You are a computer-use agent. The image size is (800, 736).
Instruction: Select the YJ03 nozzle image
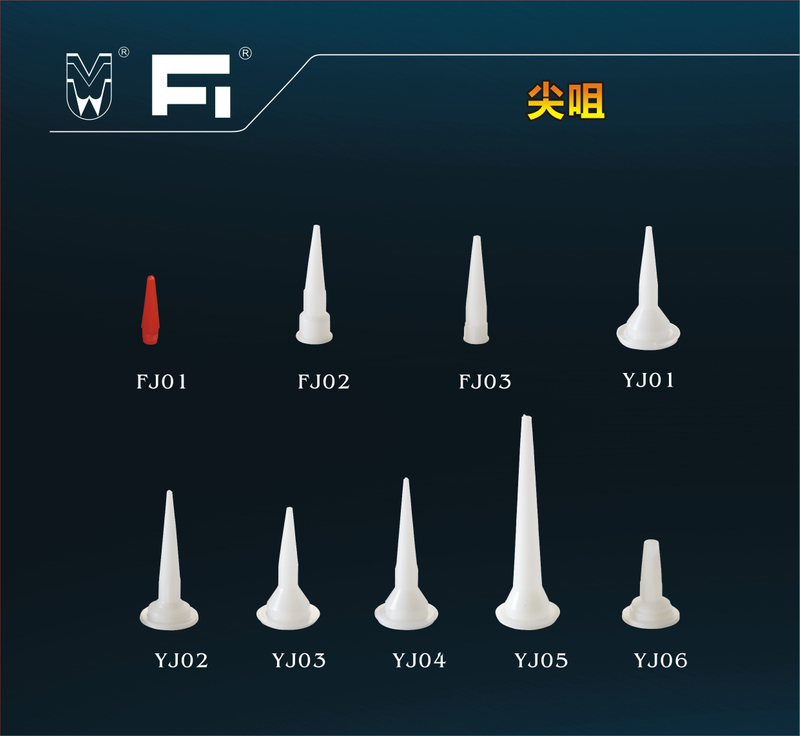(x=288, y=568)
